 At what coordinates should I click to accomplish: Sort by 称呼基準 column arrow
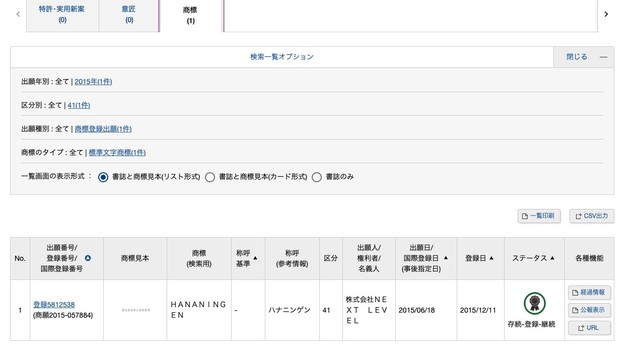pos(256,258)
